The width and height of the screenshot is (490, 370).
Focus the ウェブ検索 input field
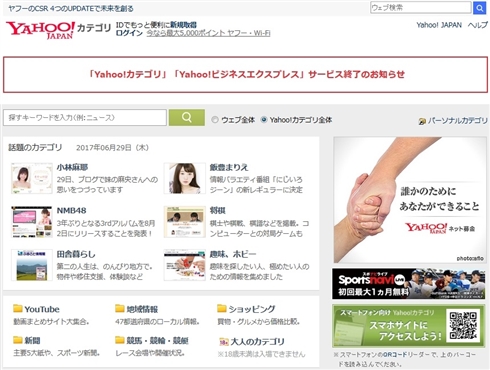coord(421,8)
